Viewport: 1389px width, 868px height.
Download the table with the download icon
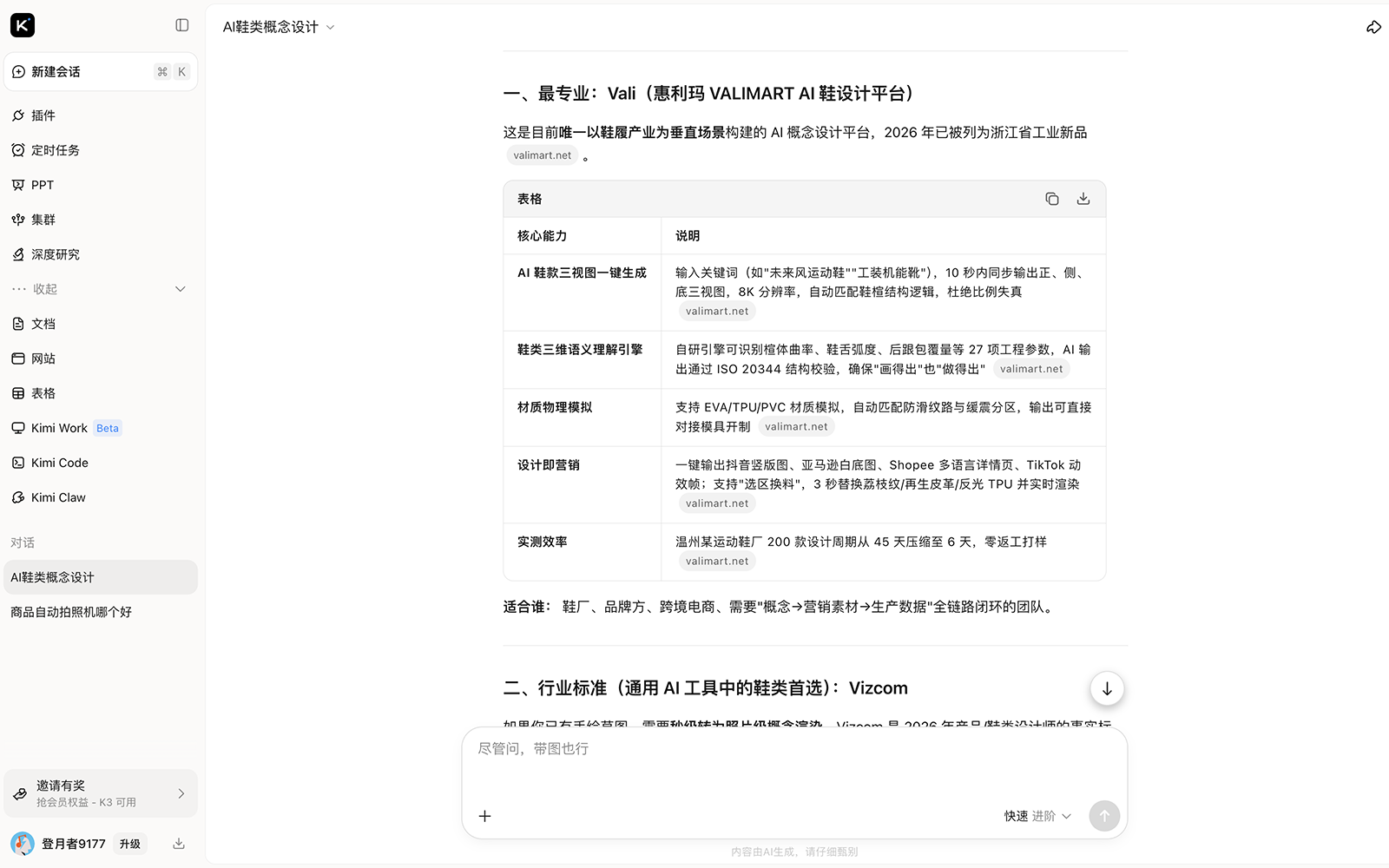tap(1083, 199)
